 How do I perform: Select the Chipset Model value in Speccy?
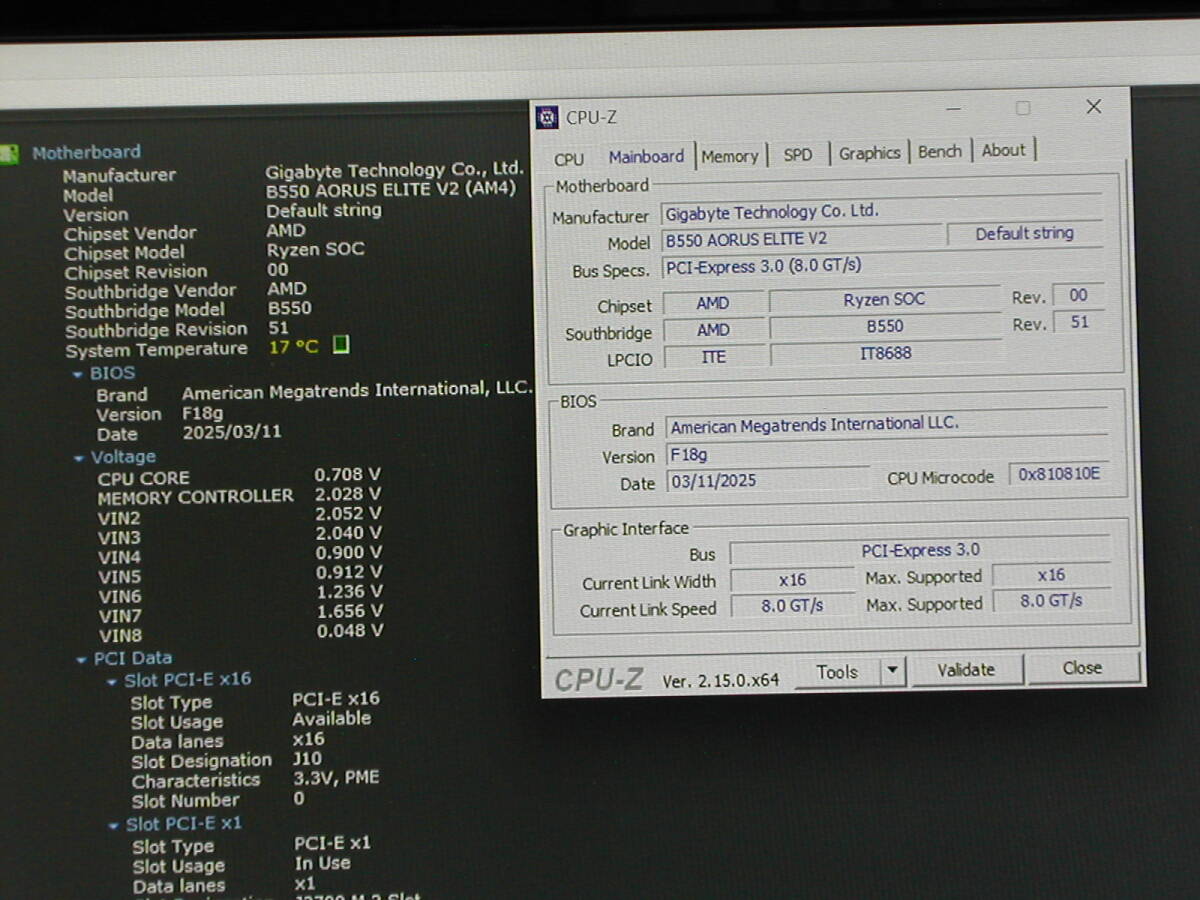[x=315, y=249]
